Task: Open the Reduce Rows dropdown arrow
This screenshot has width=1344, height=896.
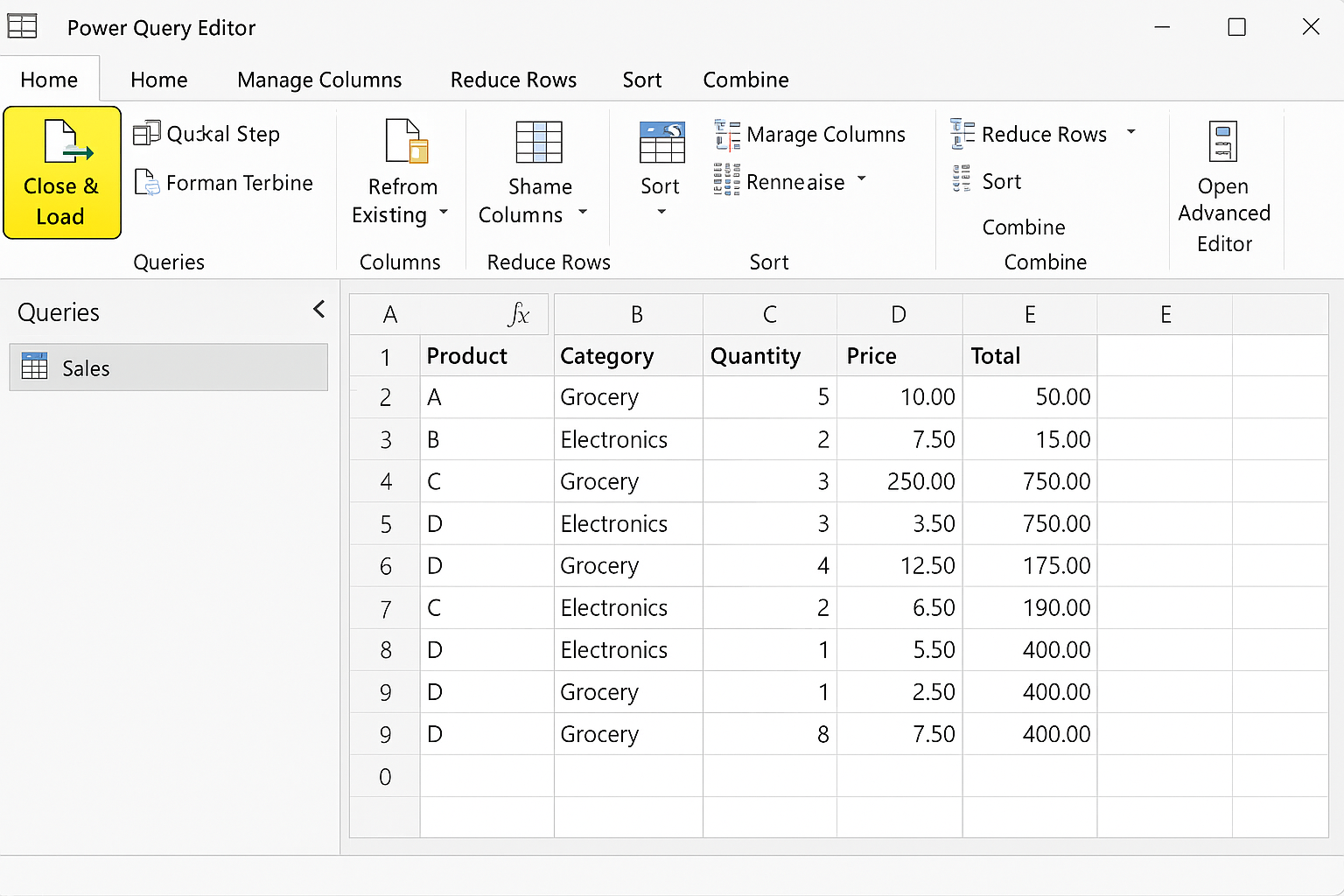Action: point(1131,132)
